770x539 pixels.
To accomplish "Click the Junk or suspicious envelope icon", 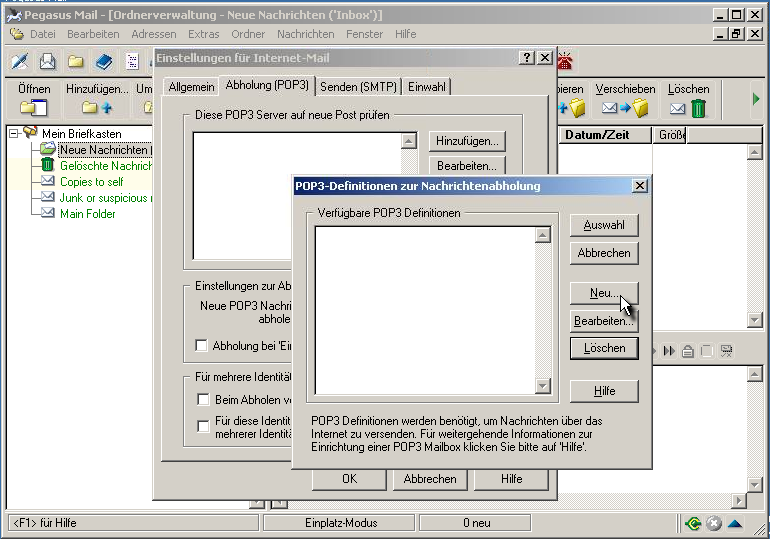I will pos(48,197).
